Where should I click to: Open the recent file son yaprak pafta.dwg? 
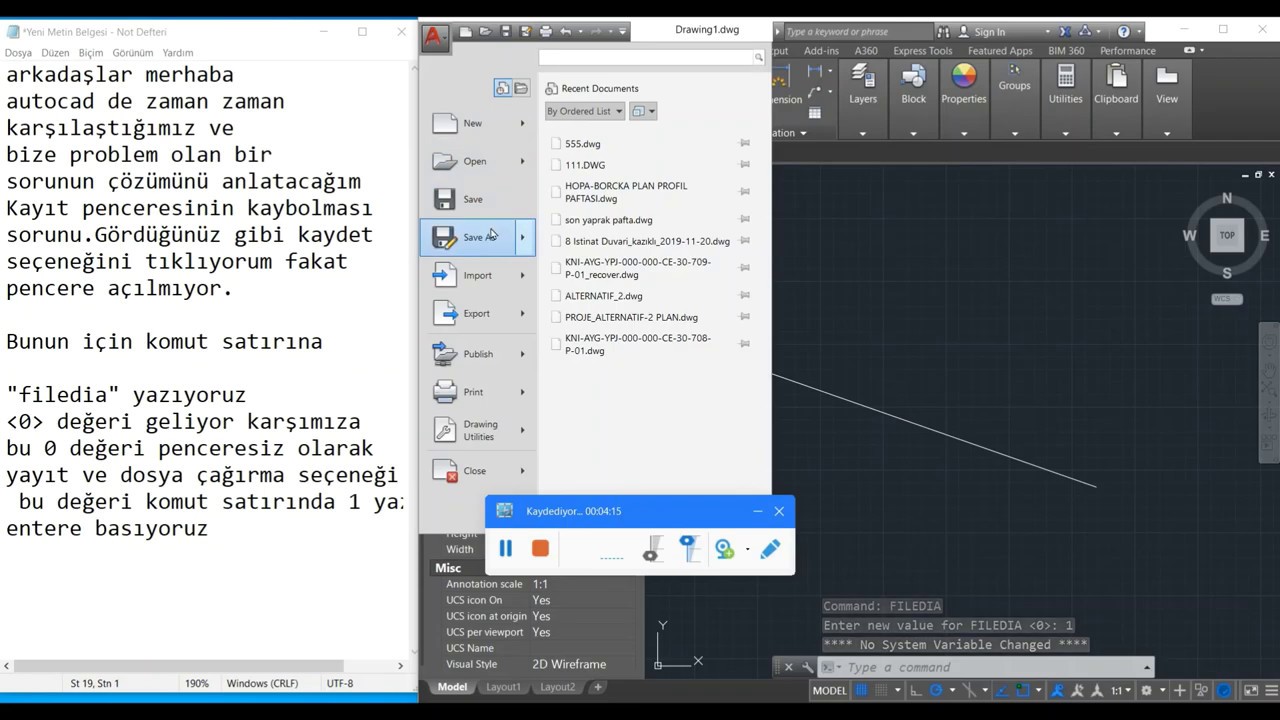click(x=608, y=220)
